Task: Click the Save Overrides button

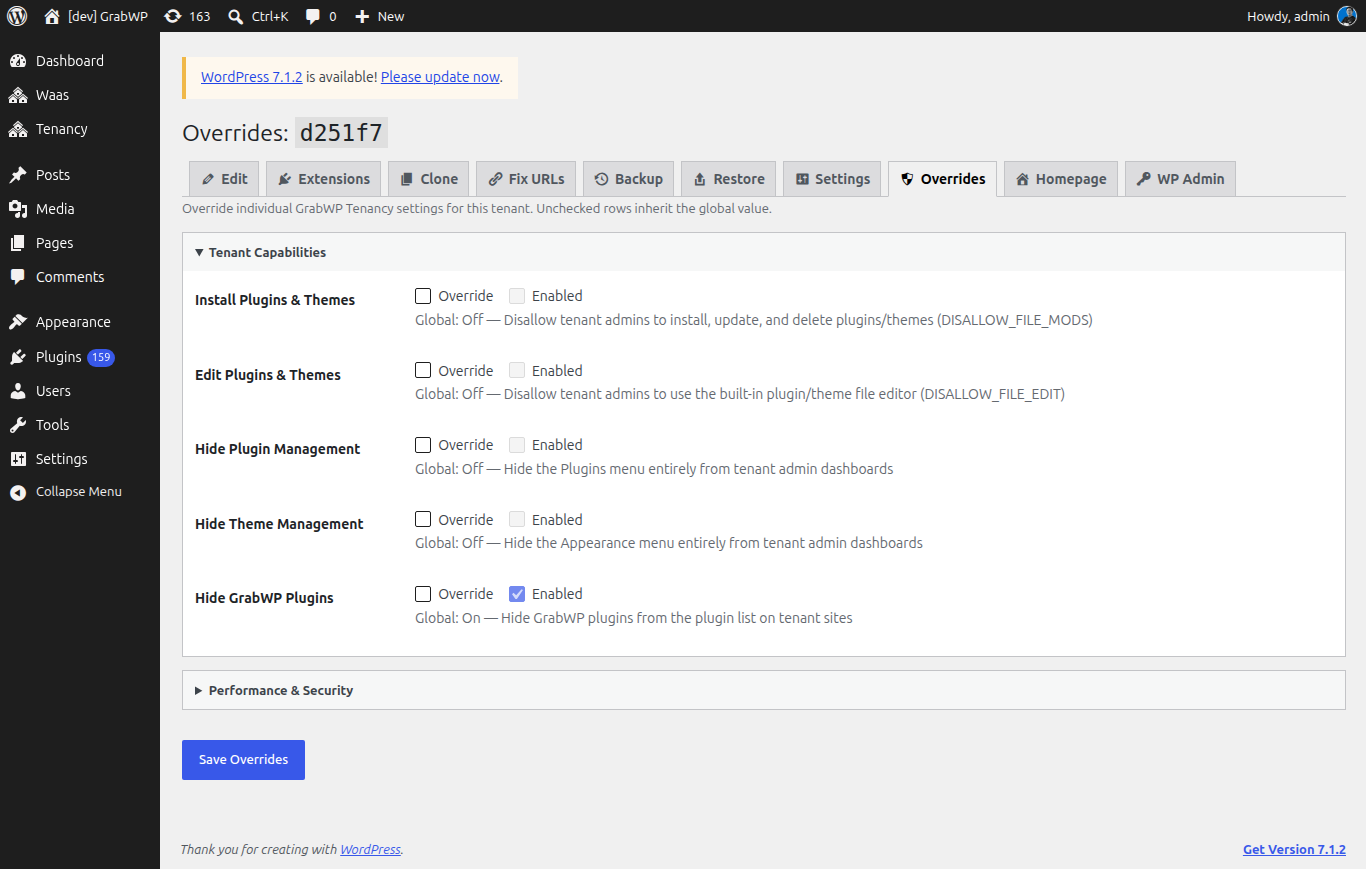Action: point(243,760)
